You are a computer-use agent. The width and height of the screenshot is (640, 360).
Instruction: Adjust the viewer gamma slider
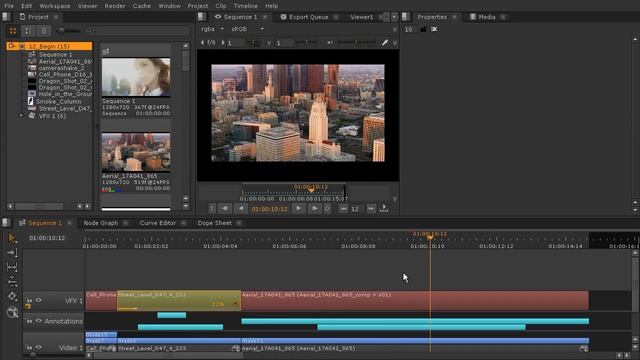coord(306,42)
